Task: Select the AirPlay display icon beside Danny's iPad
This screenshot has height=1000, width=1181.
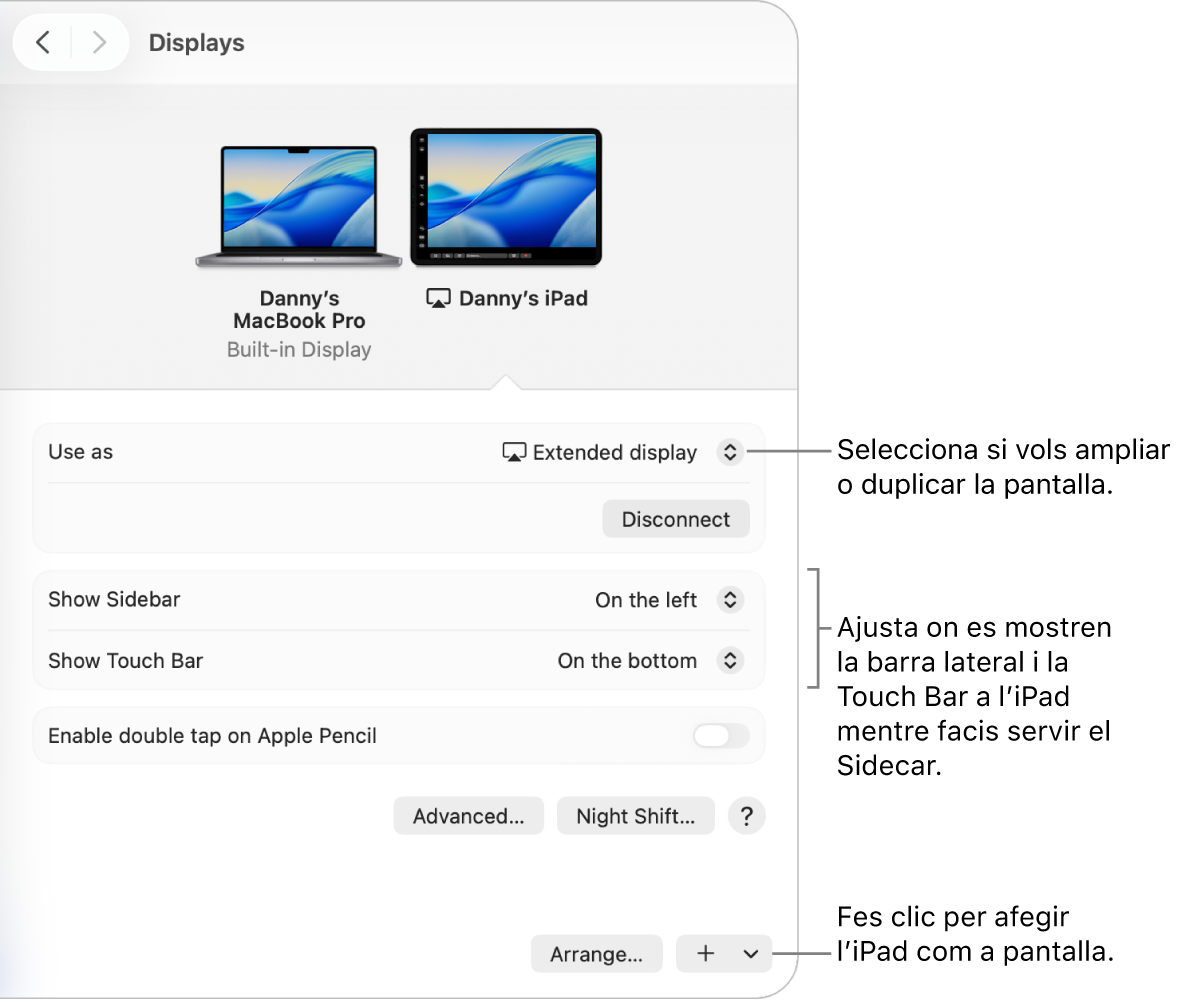Action: pyautogui.click(x=437, y=297)
